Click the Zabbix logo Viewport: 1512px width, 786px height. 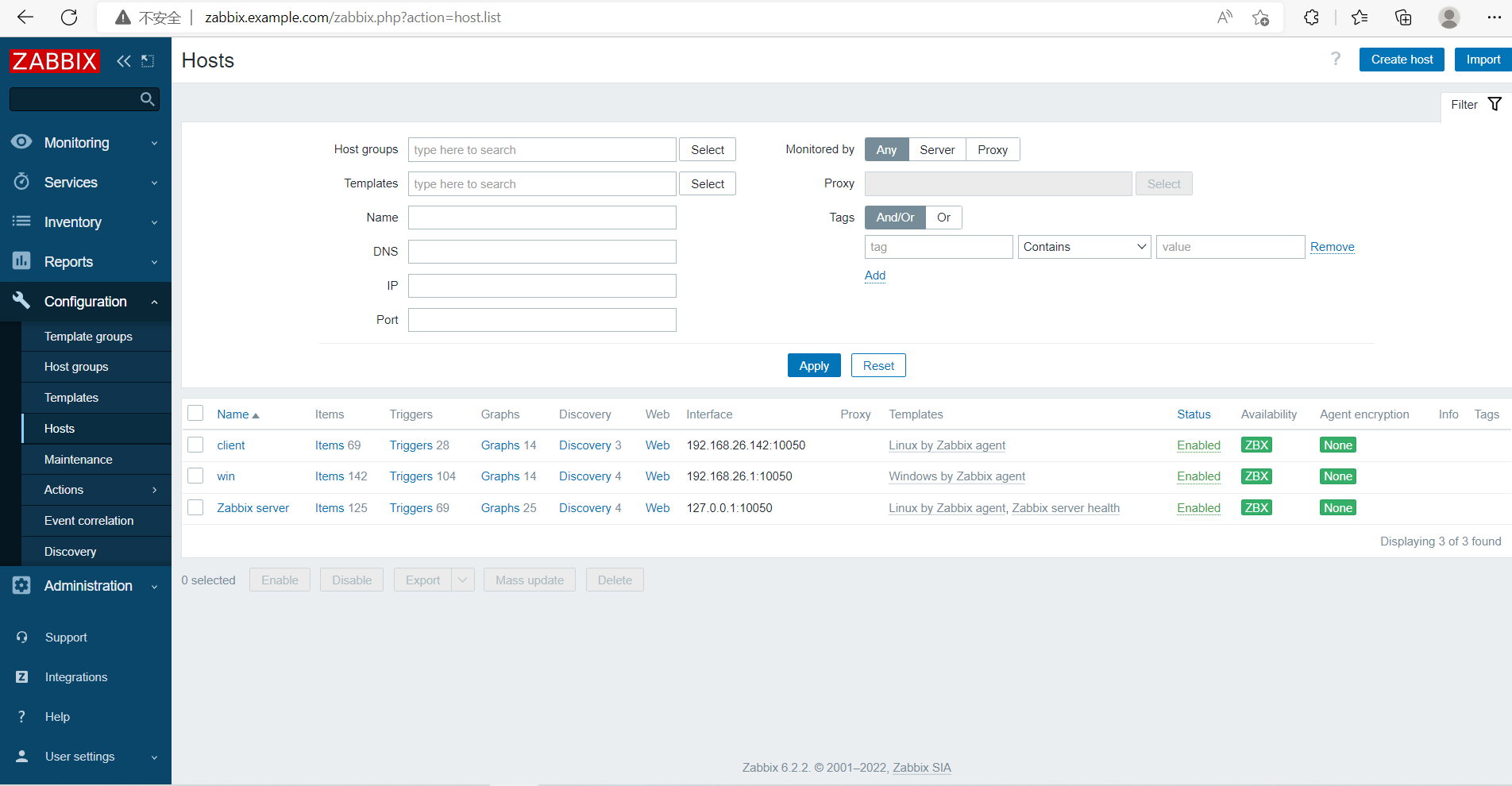(54, 61)
